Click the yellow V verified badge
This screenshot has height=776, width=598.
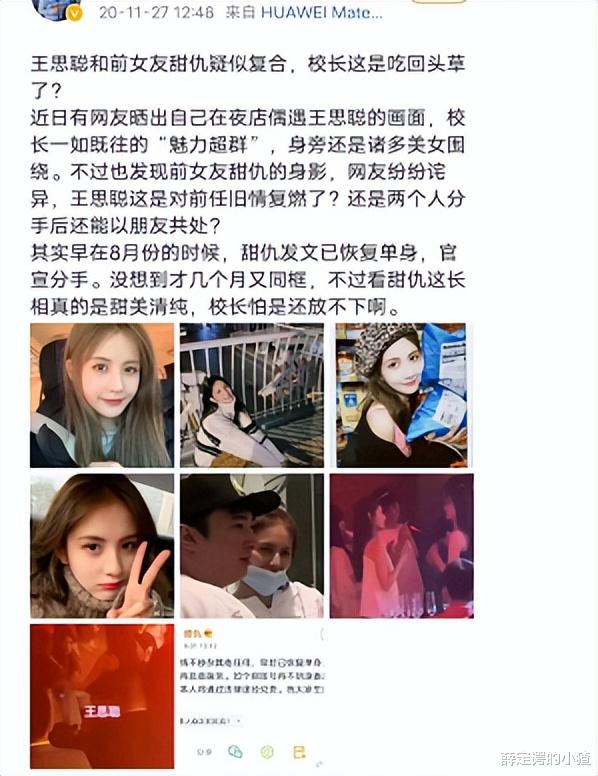coord(74,14)
